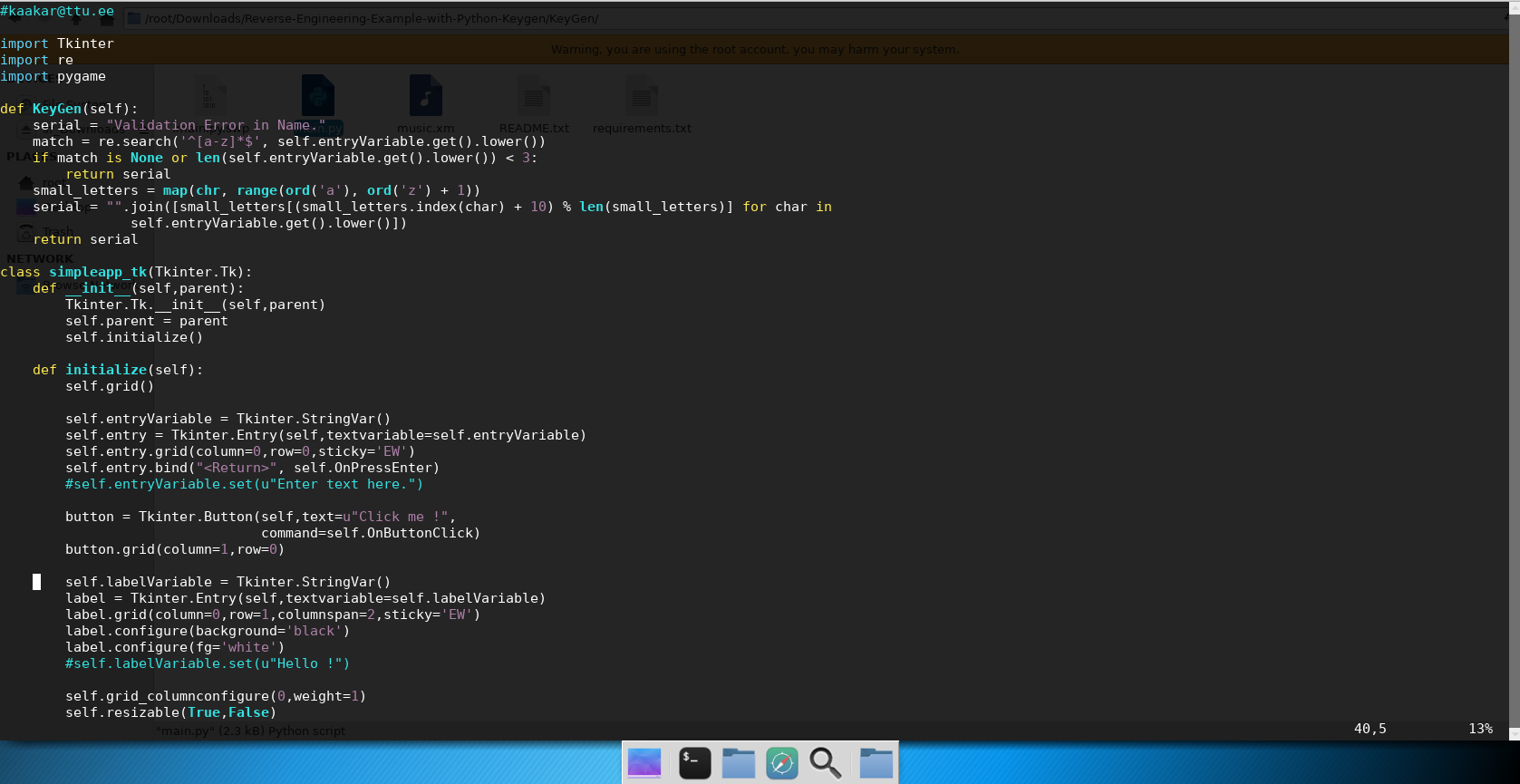Image resolution: width=1520 pixels, height=784 pixels.
Task: Click the vertical scrollbar track of the terminal
Action: click(x=1514, y=372)
